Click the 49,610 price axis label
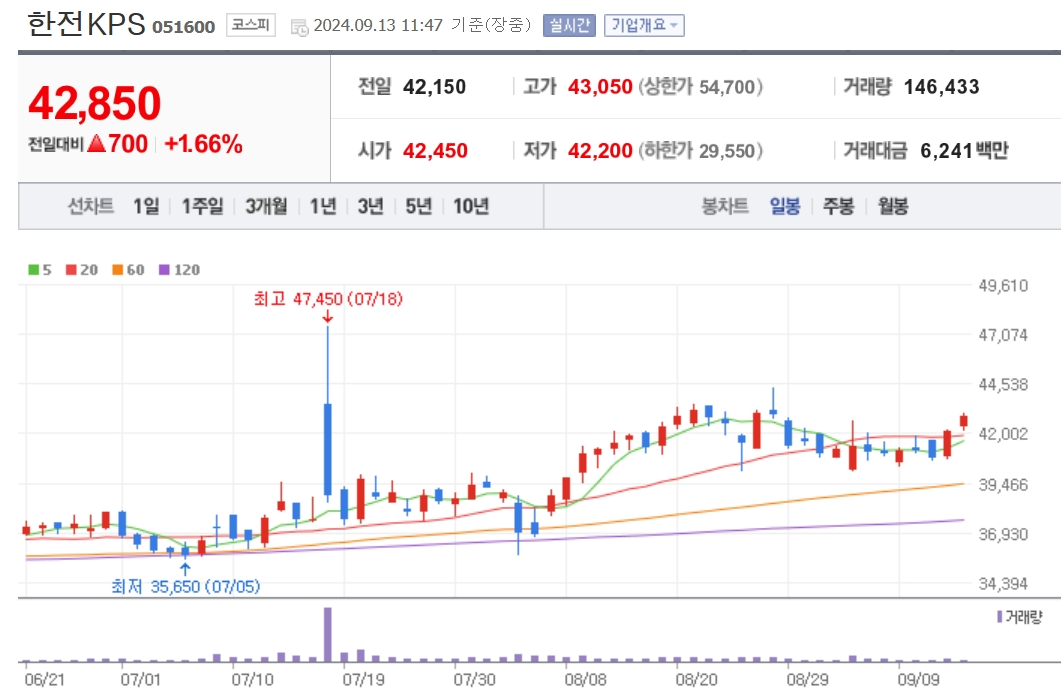 1003,285
